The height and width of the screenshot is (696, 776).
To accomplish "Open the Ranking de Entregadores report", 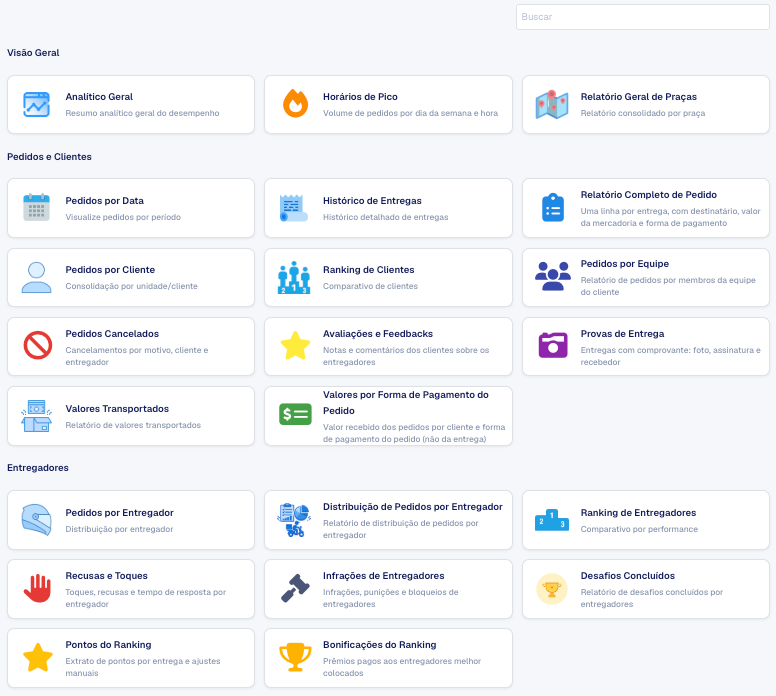I will pos(646,520).
